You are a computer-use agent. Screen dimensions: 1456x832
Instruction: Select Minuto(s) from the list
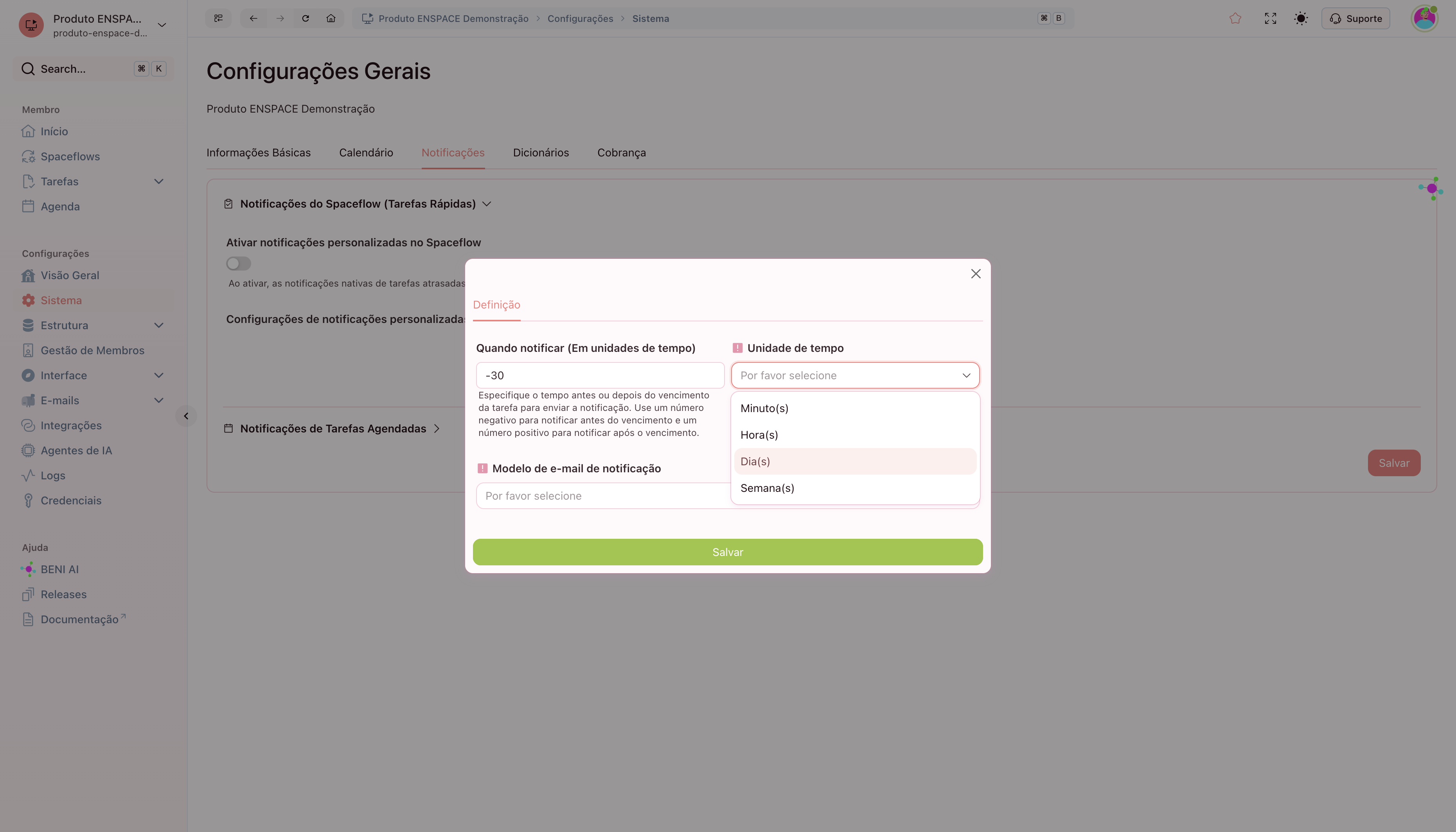tap(855, 408)
